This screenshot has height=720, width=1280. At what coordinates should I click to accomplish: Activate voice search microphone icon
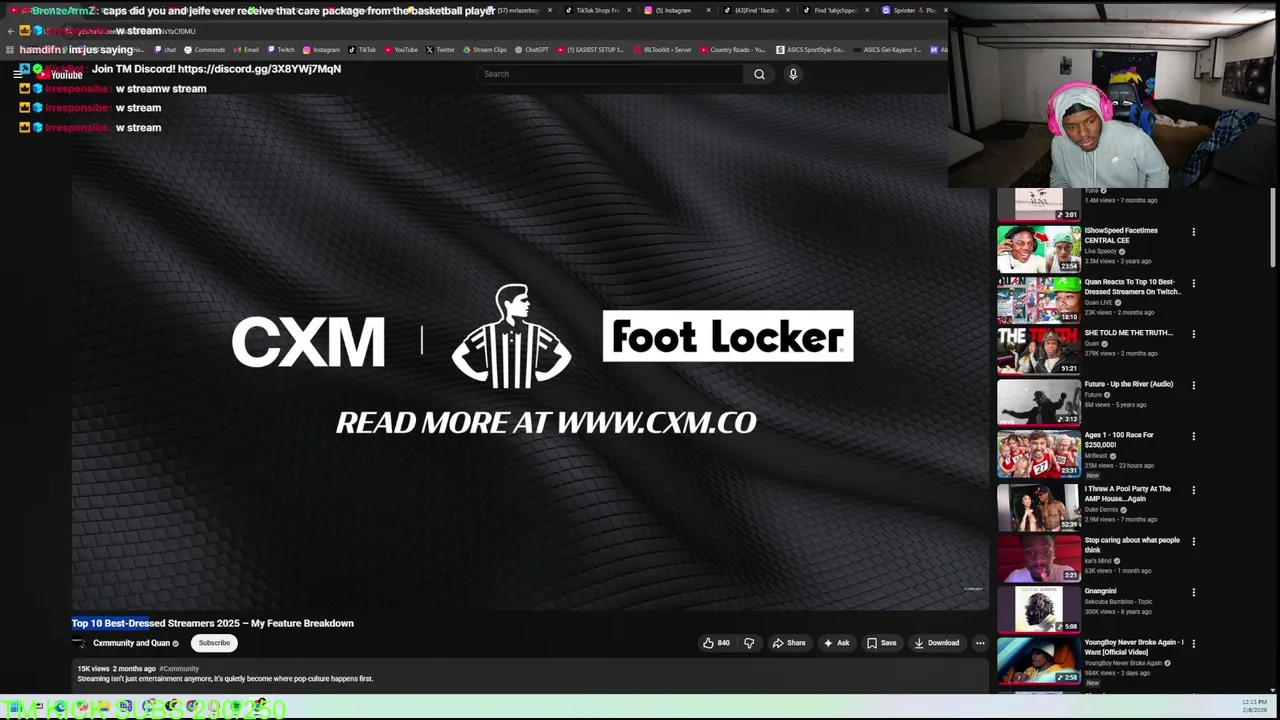[793, 74]
